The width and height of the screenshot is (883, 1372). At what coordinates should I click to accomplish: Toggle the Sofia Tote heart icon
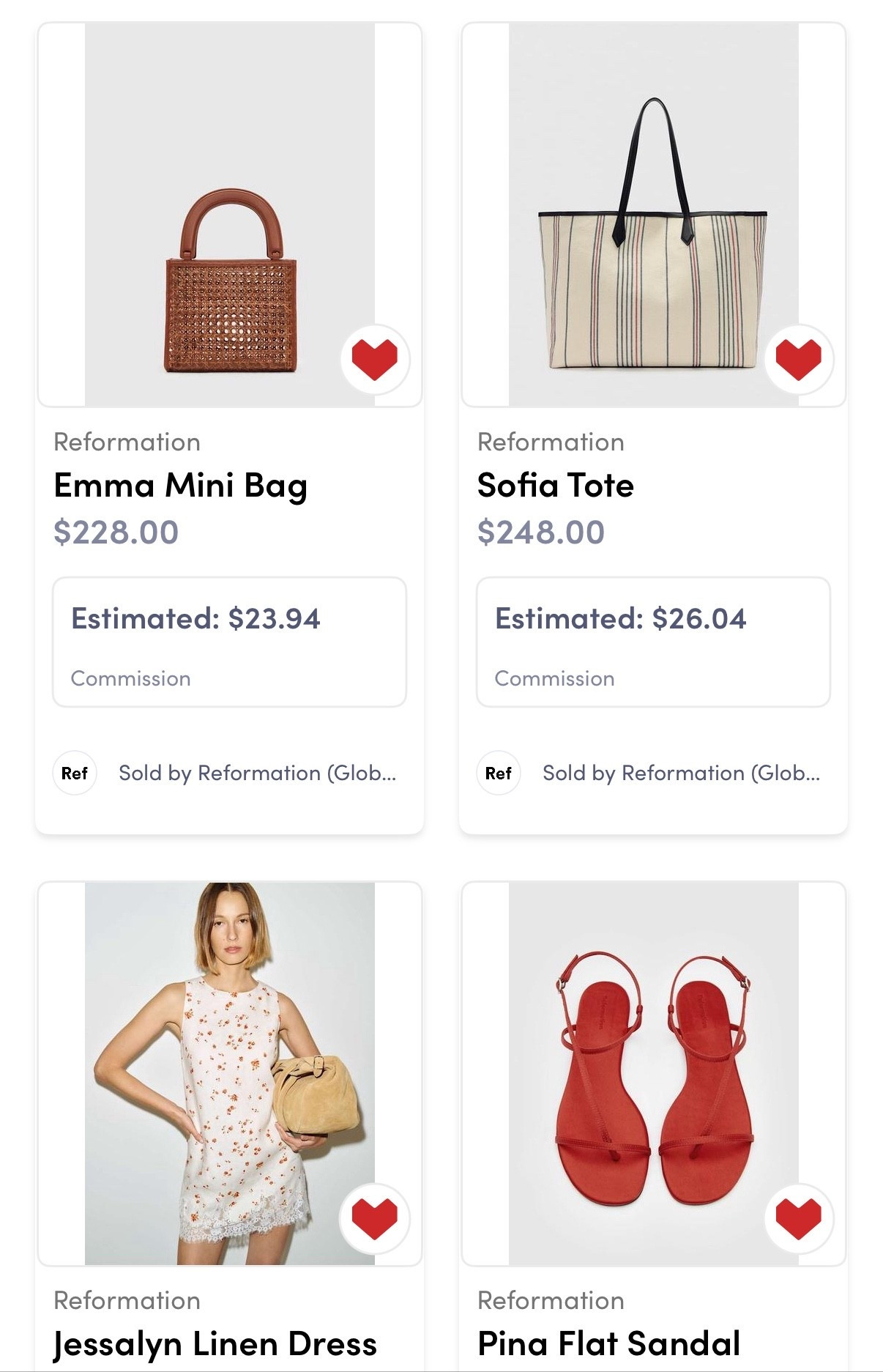(x=798, y=359)
